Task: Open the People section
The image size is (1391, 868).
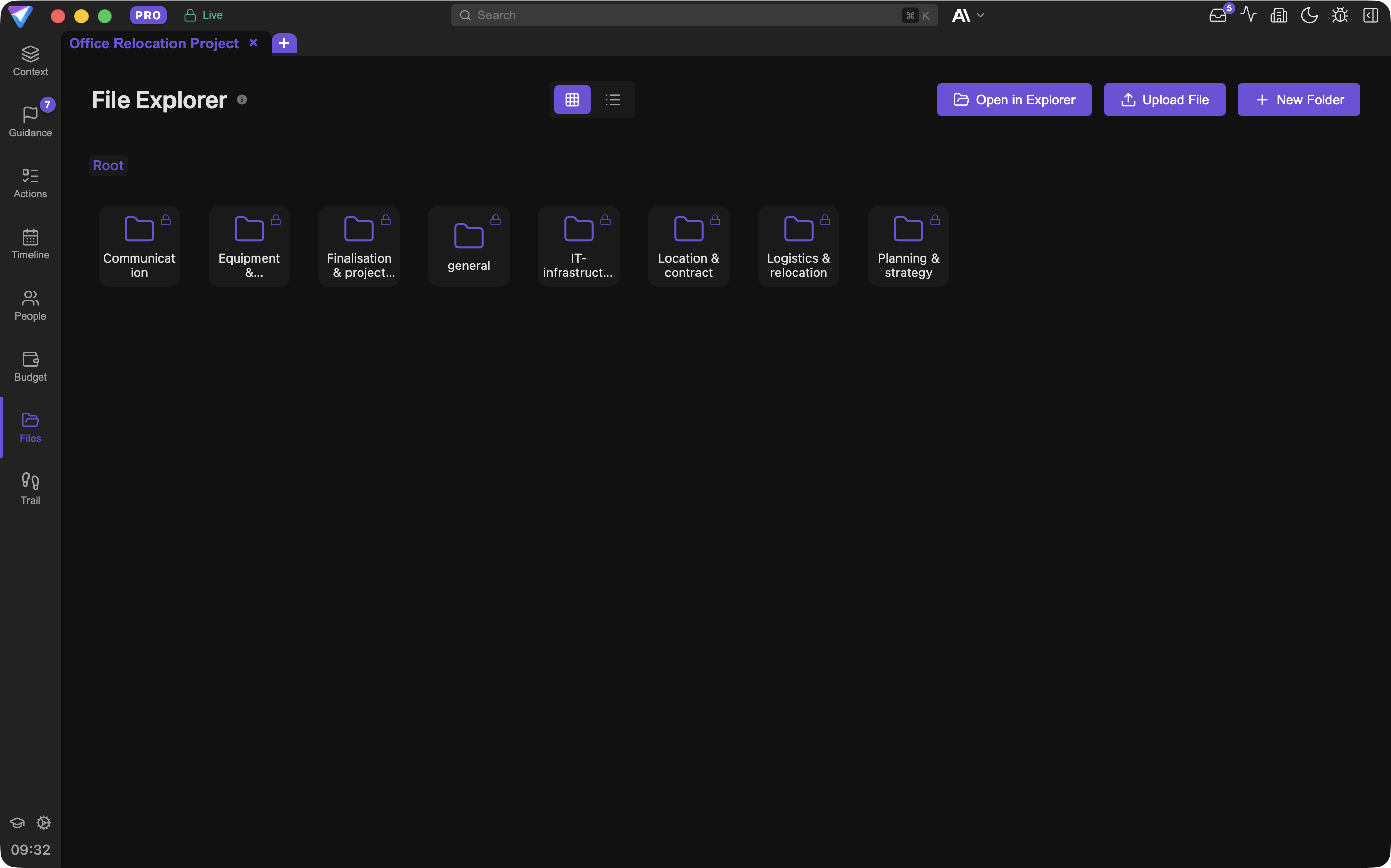Action: [x=30, y=305]
